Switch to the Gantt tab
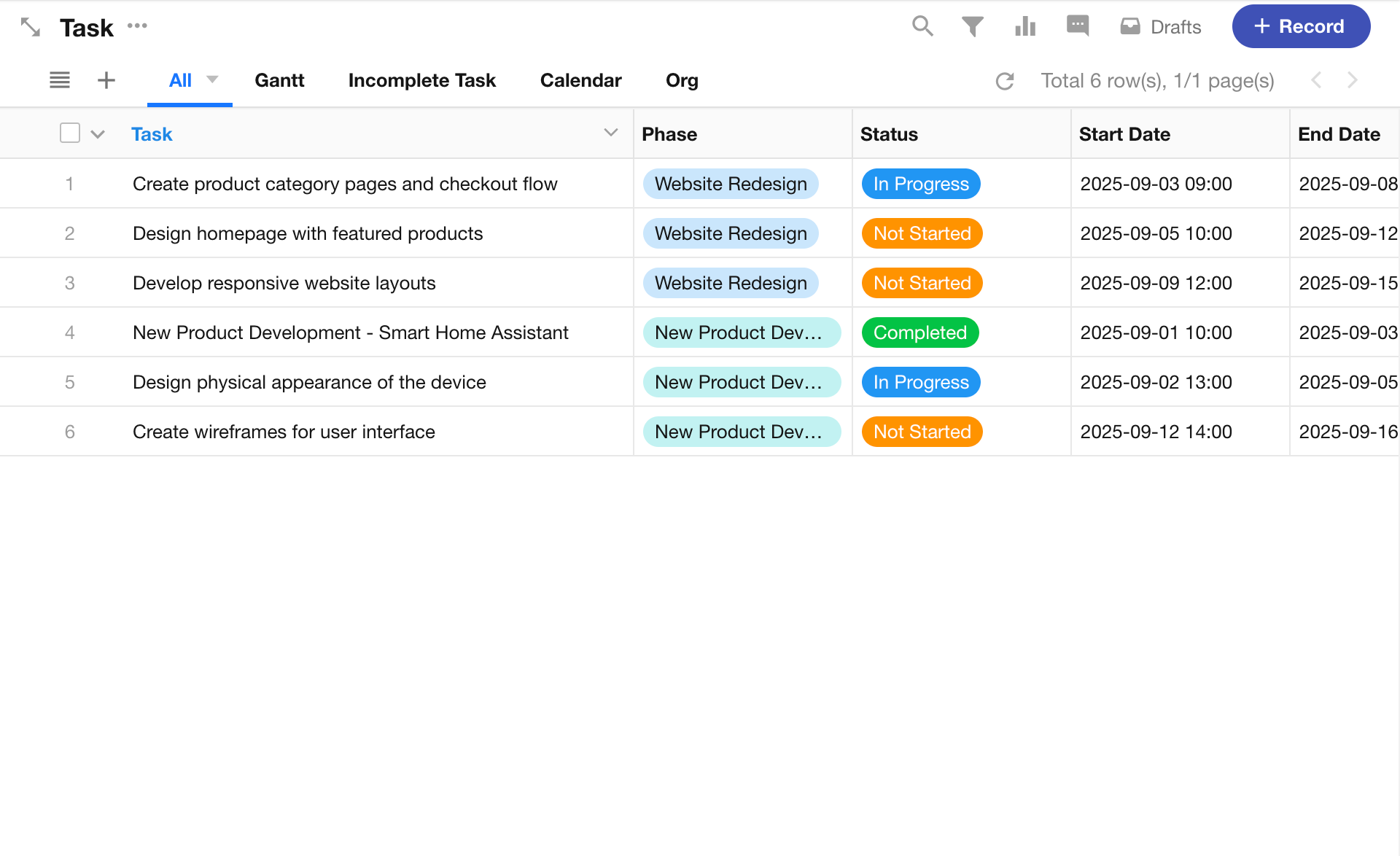 coord(279,80)
